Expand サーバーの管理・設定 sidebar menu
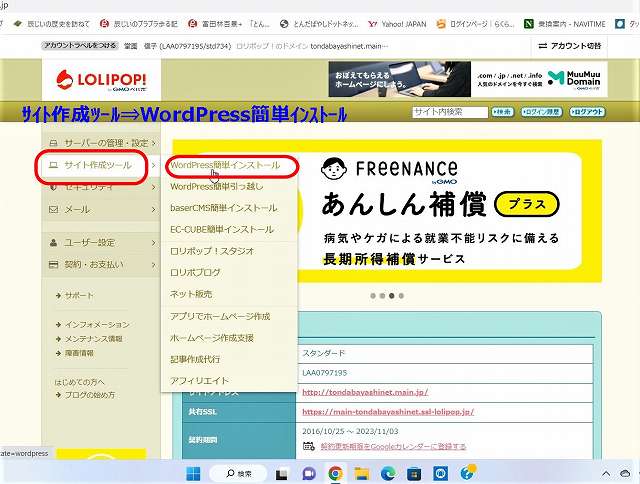Viewport: 640px width, 484px height. coord(100,143)
